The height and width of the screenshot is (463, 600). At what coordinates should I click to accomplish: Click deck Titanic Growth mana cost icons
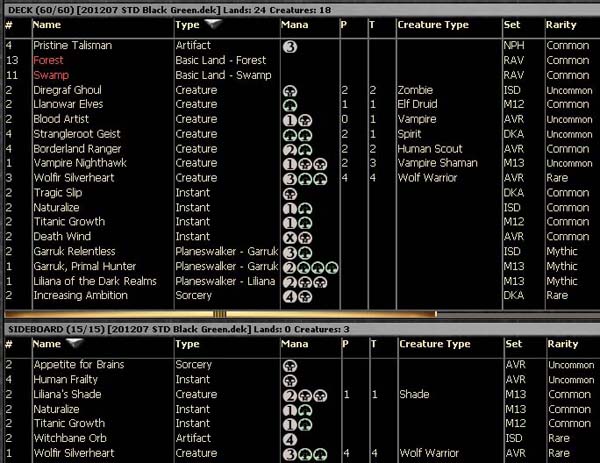coord(297,223)
